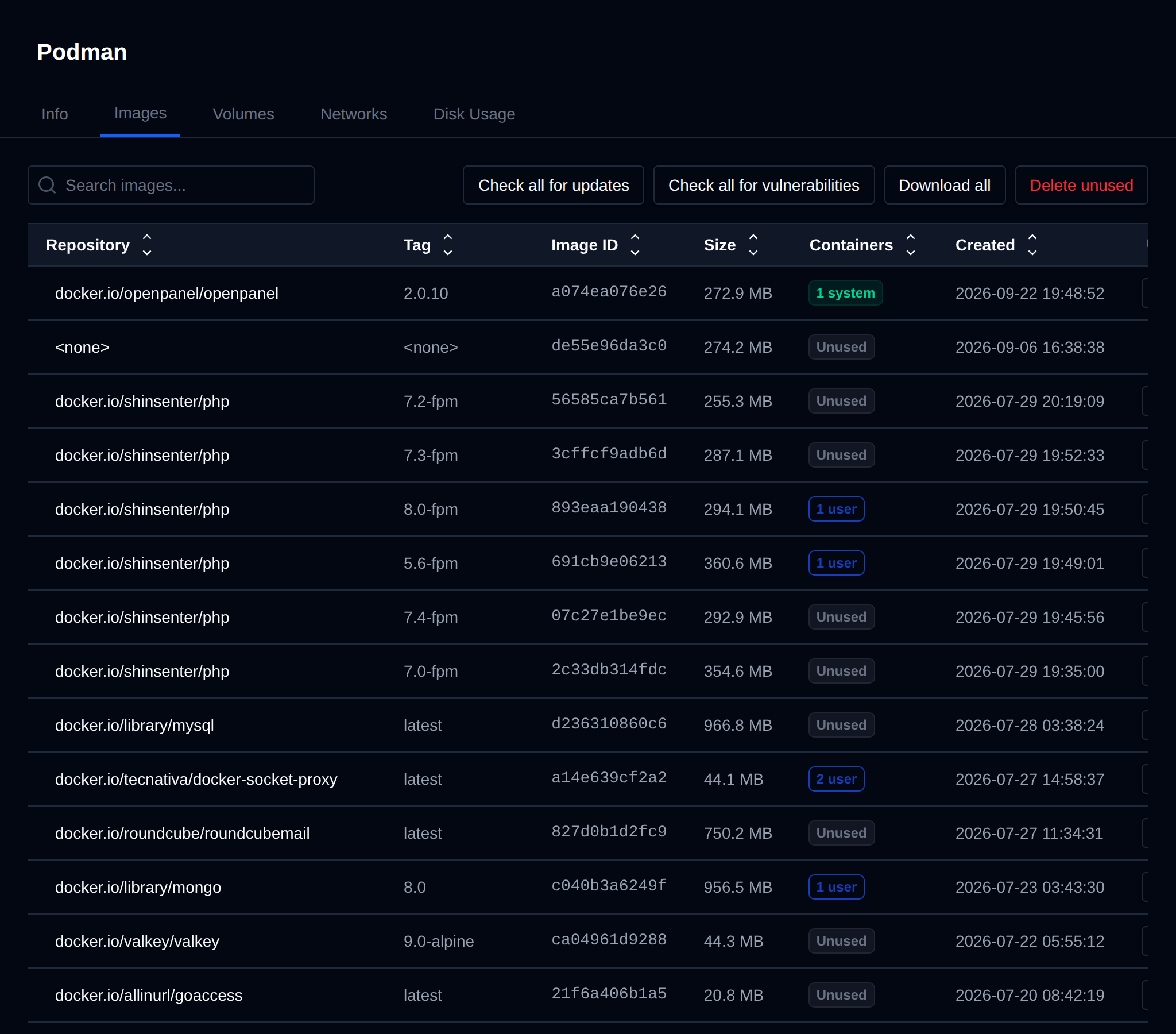Click the Created column header
The image size is (1176, 1034).
(x=985, y=245)
